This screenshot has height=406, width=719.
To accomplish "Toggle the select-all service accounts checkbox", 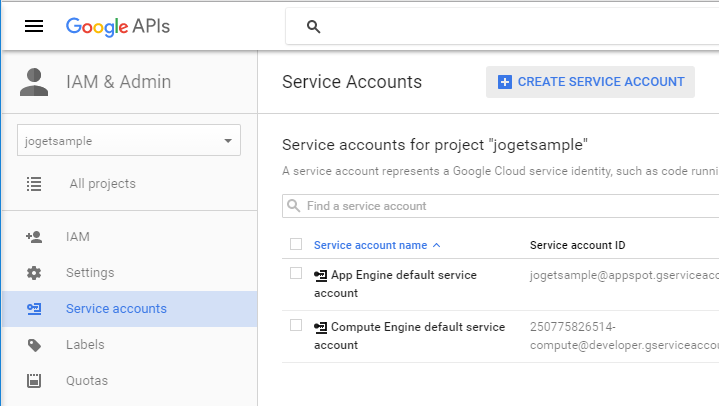I will tap(296, 245).
